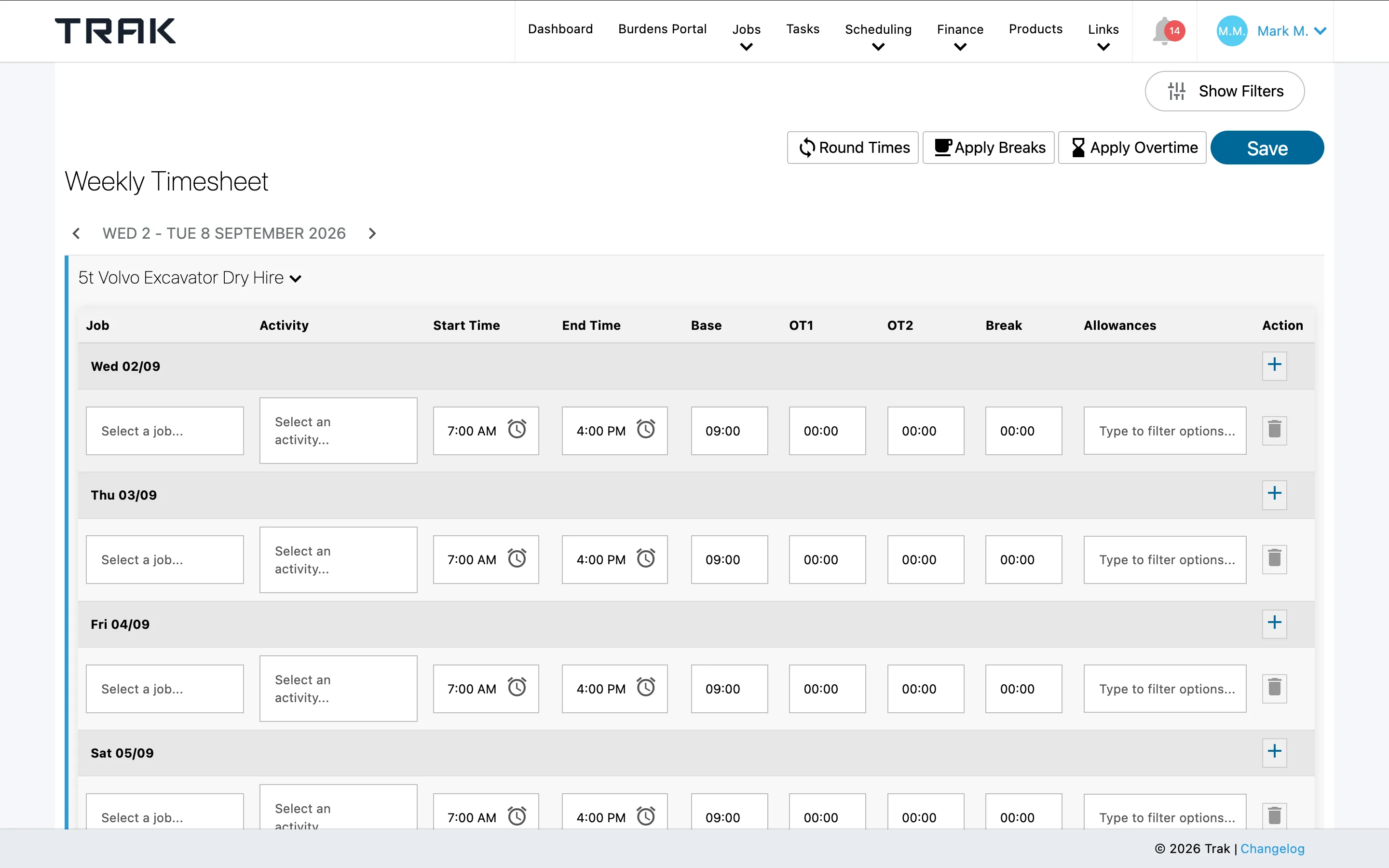Viewport: 1389px width, 868px height.
Task: Click the Break field for Thu 03/09
Action: point(1023,560)
